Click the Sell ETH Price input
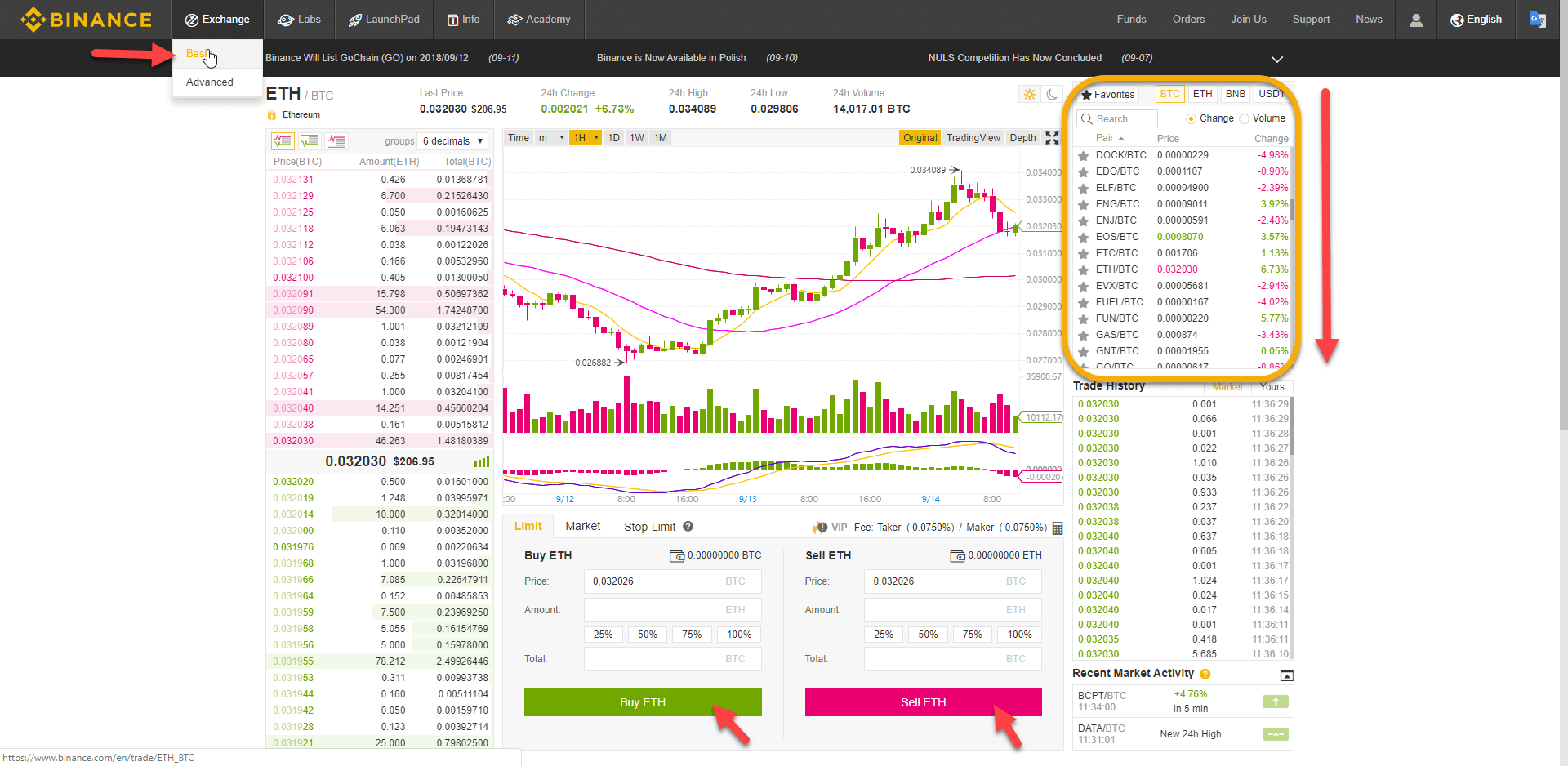 [x=953, y=581]
